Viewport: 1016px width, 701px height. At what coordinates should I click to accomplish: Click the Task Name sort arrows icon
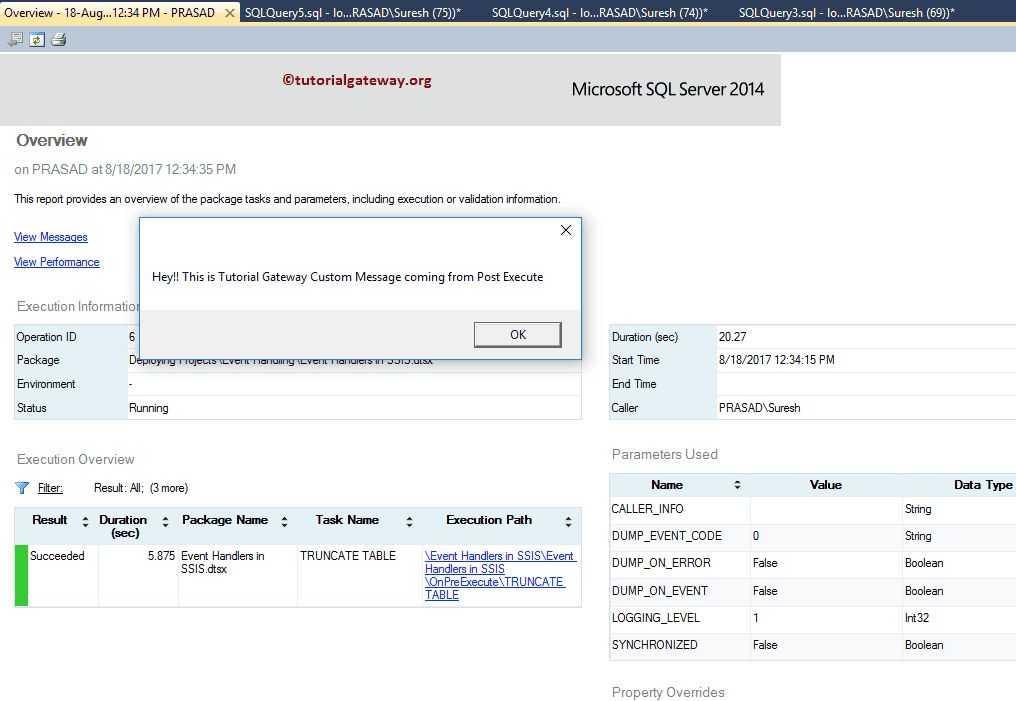tap(408, 520)
